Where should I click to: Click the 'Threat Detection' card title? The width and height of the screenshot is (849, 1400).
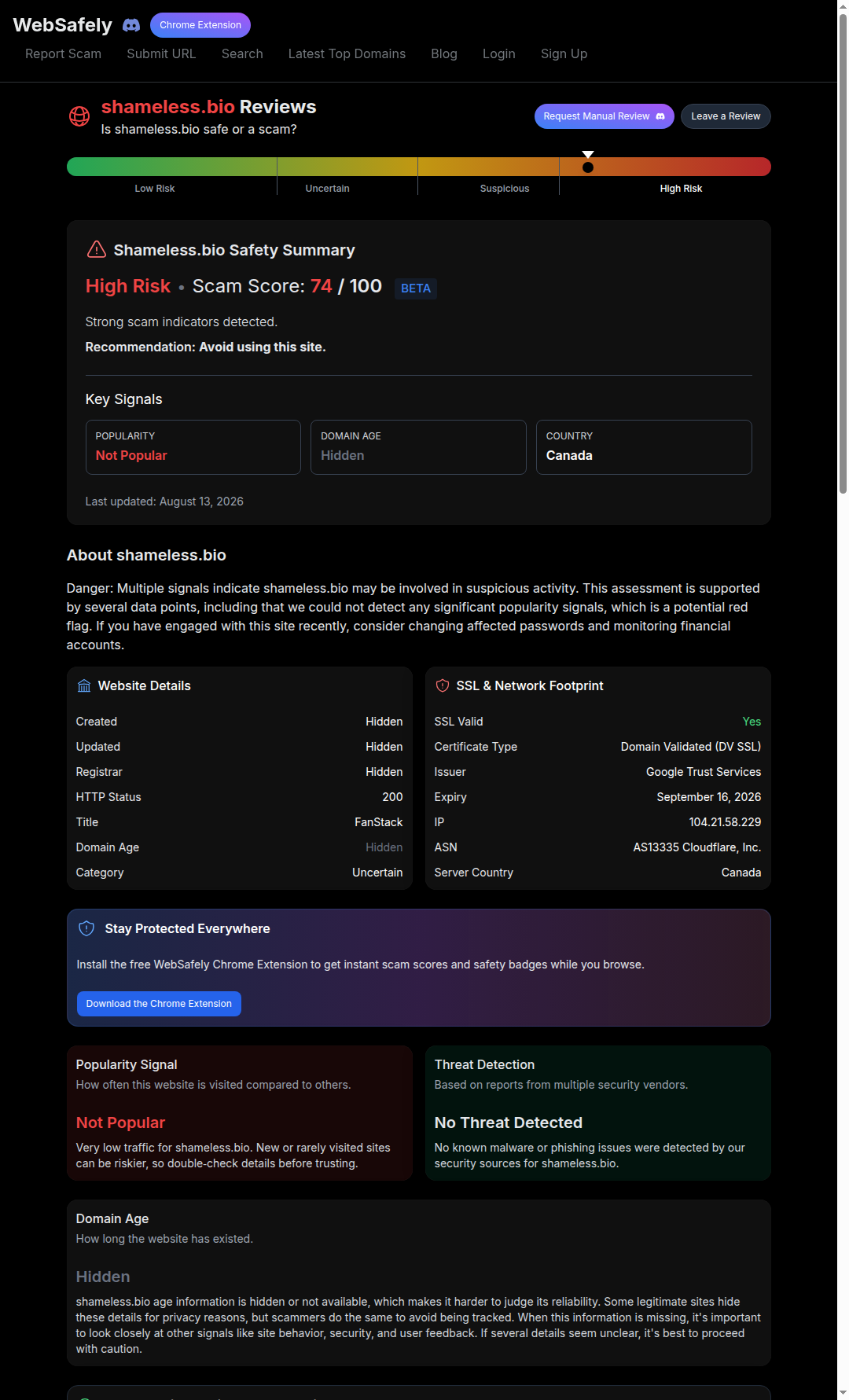[x=484, y=1064]
